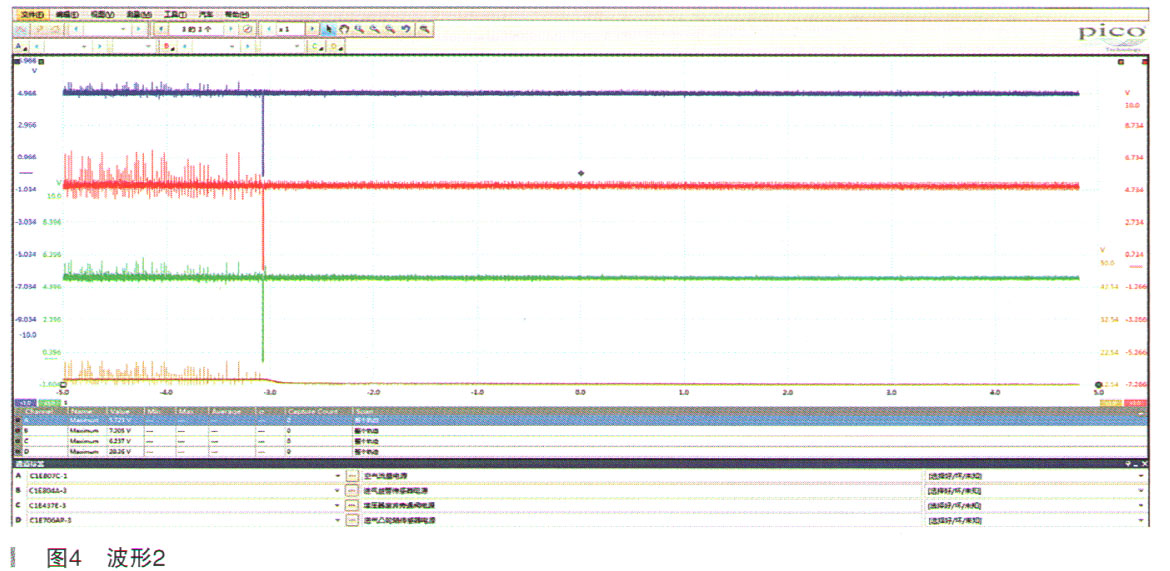Viewport: 1170px width, 571px height.
Task: Select row B with value 7.205 V
Action: point(582,431)
